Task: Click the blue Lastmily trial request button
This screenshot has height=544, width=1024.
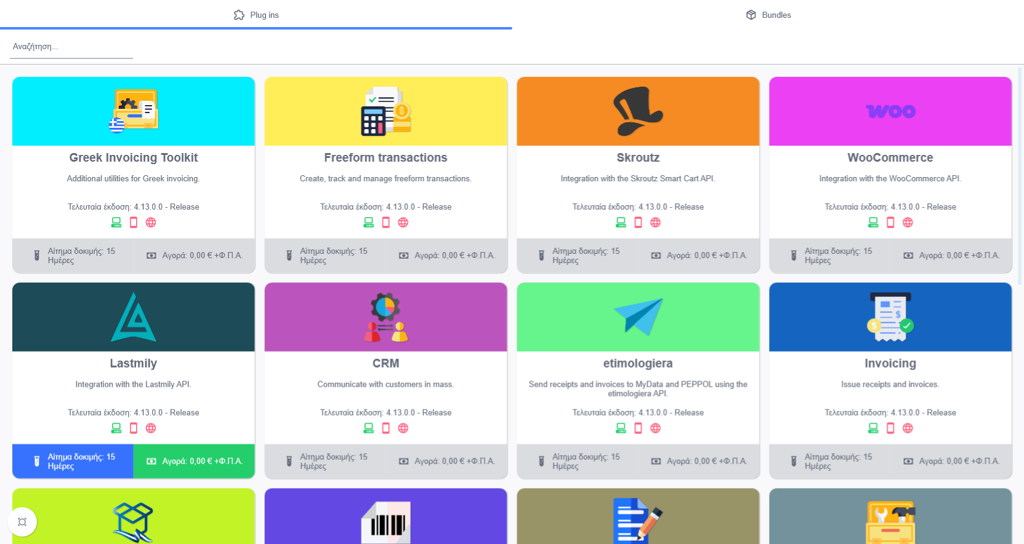Action: (72, 461)
